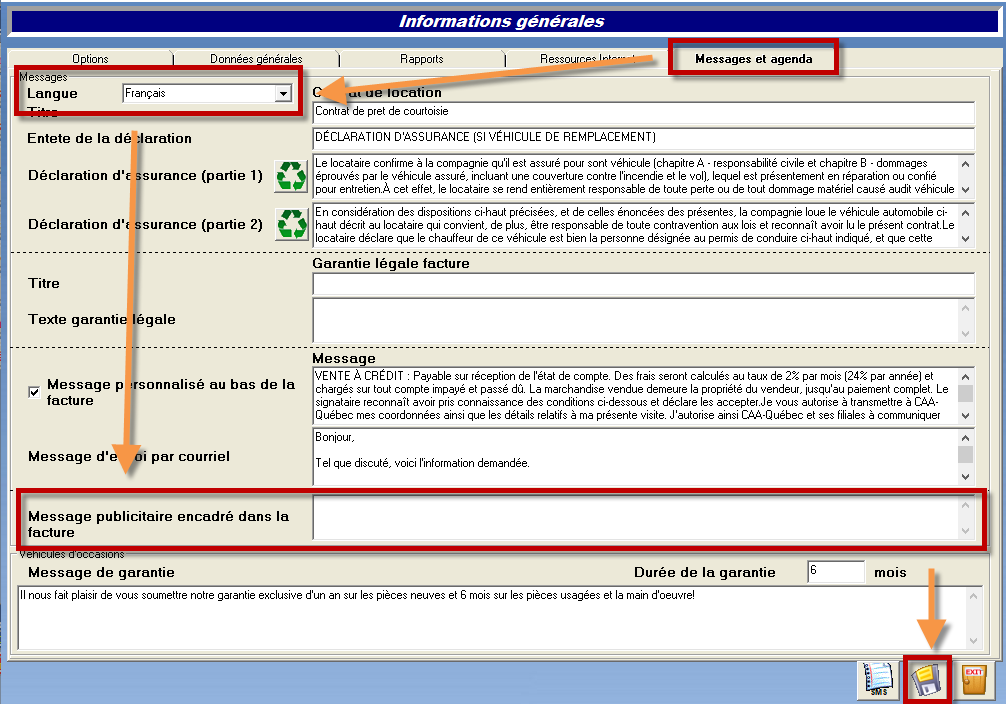Click the recycle icon for Déclaration d'assurance (partie 2)
The height and width of the screenshot is (704, 1006).
point(291,225)
